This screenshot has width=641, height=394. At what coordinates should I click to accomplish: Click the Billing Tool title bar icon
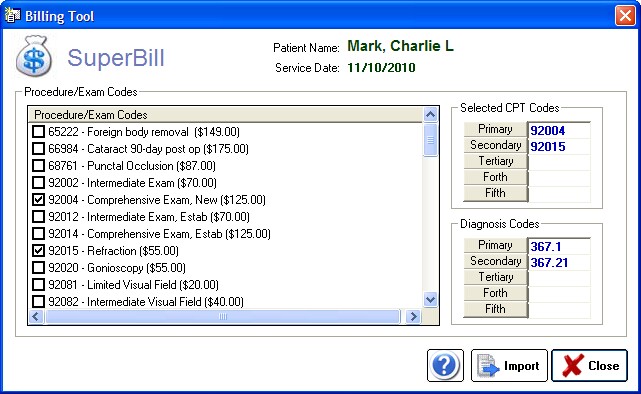pos(12,15)
